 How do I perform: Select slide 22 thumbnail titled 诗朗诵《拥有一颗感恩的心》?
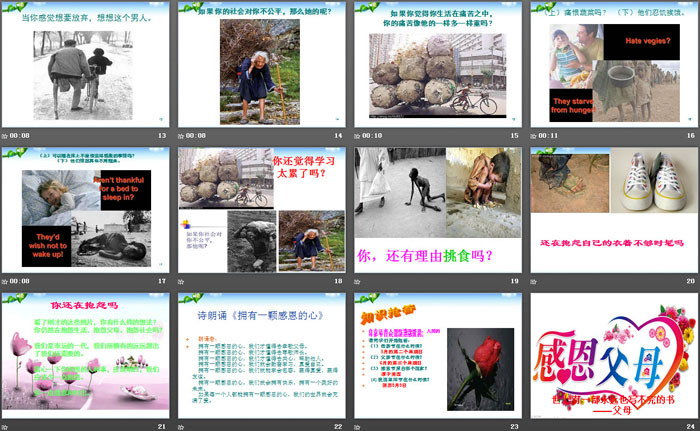pos(262,356)
